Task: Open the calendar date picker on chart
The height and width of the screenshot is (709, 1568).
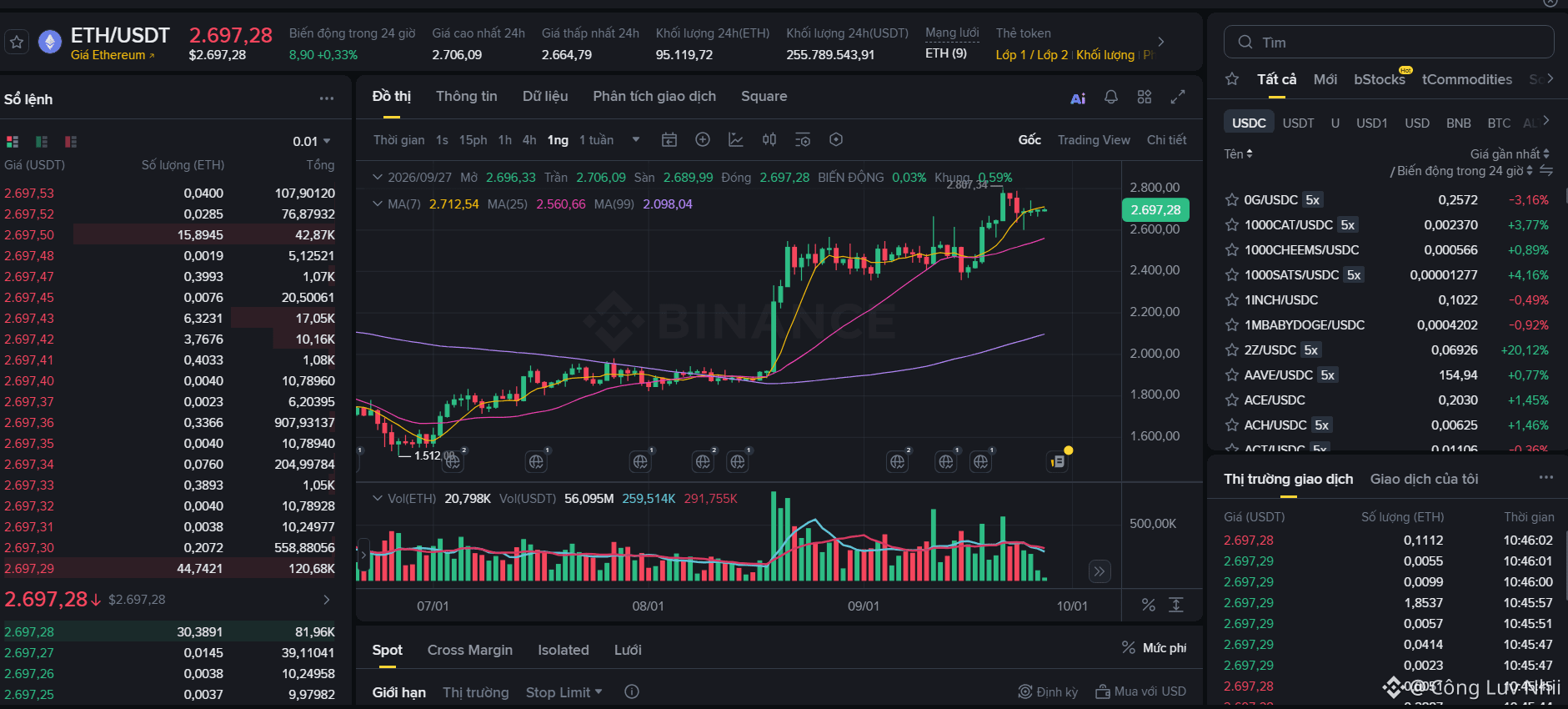Action: 669,140
